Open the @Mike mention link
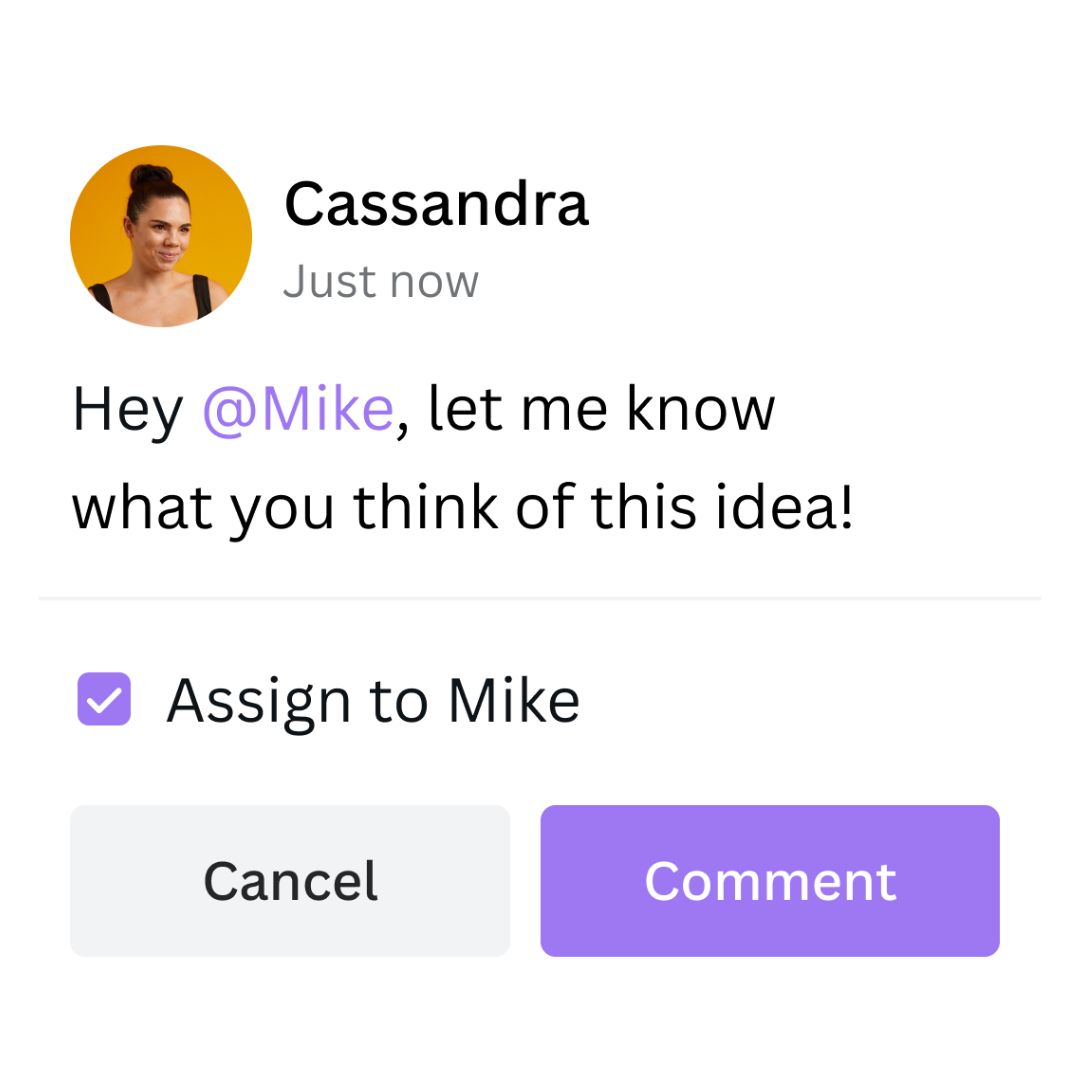Viewport: 1080px width, 1080px height. point(298,410)
